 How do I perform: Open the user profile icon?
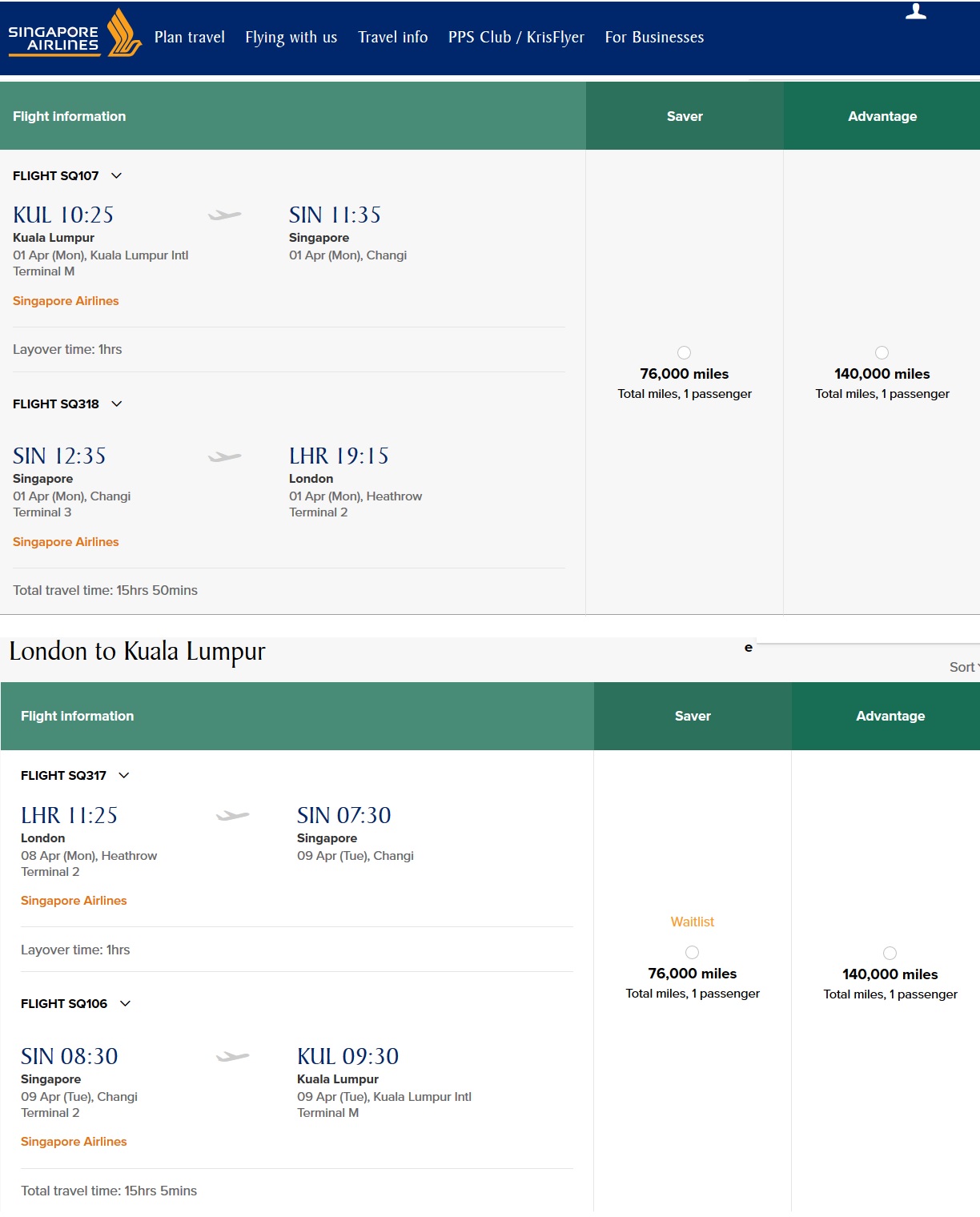tap(915, 11)
